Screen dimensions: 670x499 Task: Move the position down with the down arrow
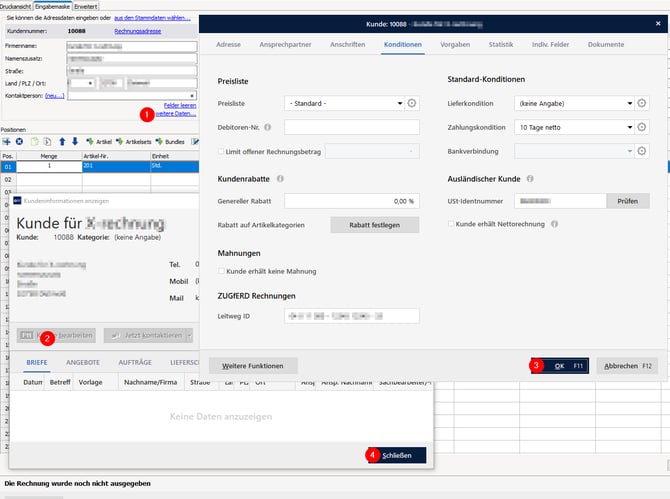click(75, 141)
